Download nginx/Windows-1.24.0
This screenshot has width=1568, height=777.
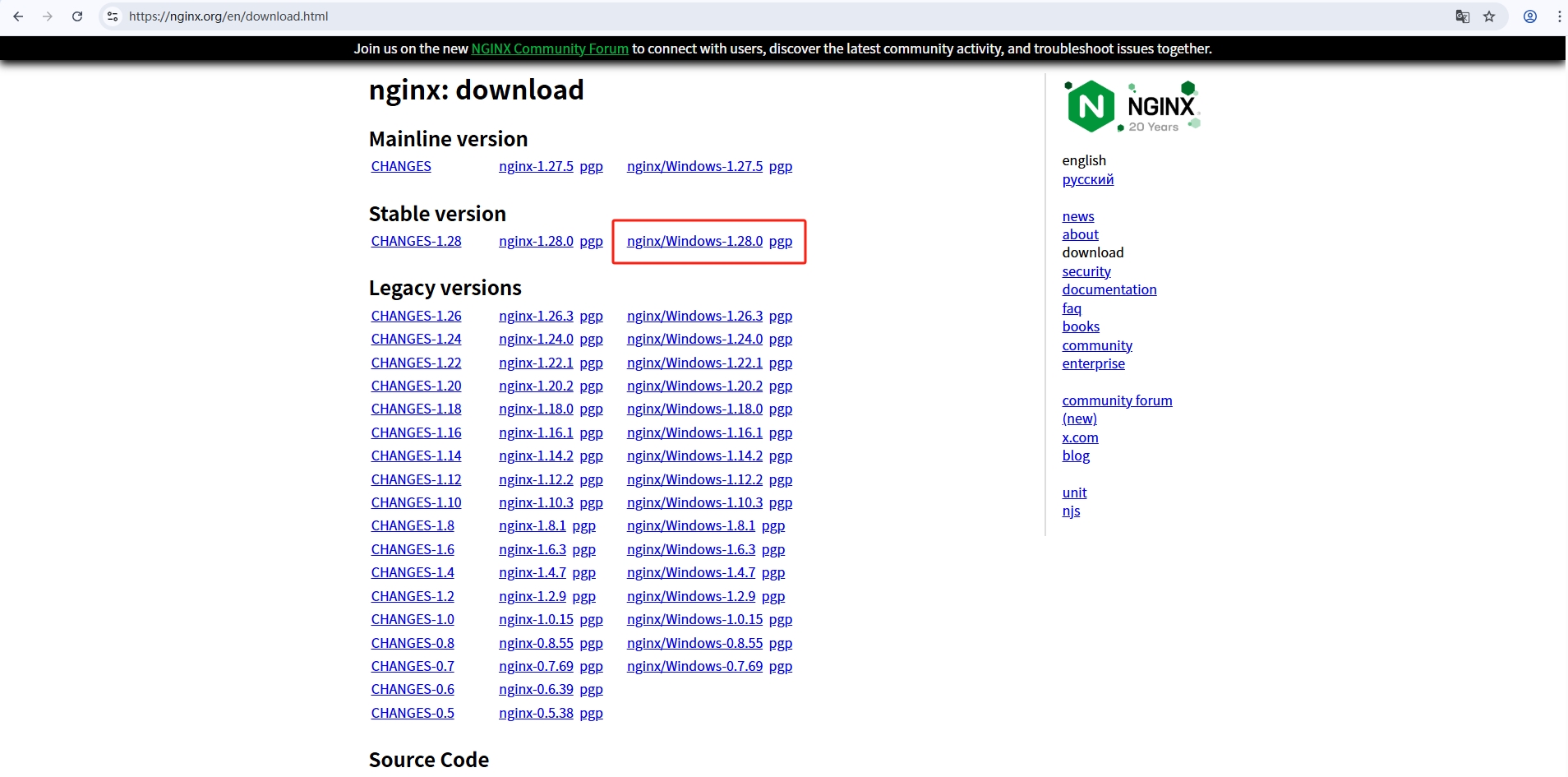(694, 339)
